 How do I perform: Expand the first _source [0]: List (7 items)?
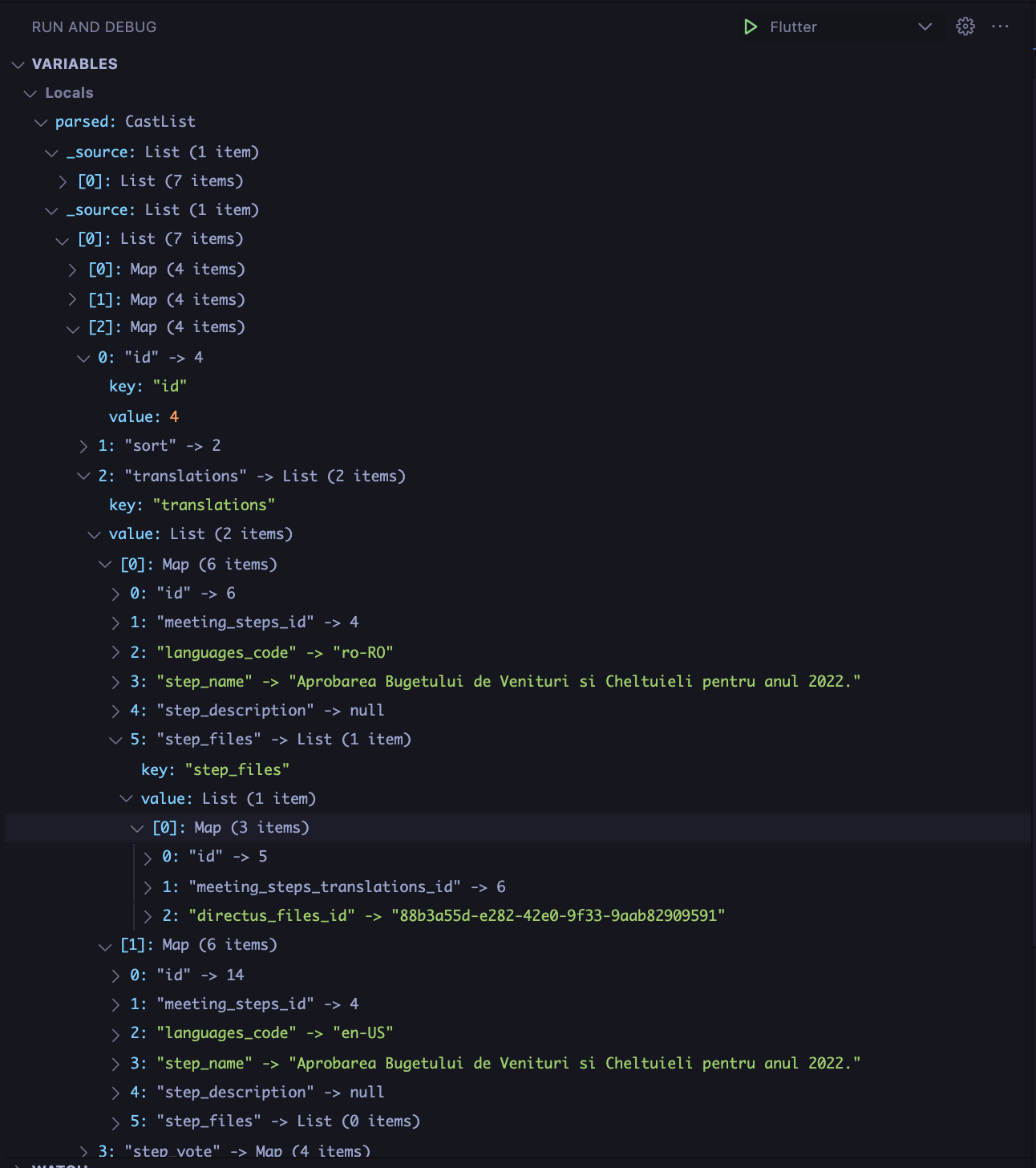tap(63, 181)
